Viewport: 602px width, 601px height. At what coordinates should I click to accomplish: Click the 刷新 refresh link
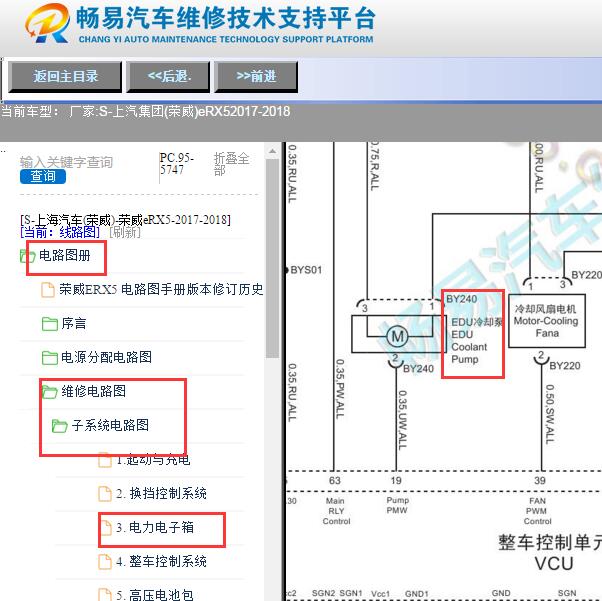125,232
